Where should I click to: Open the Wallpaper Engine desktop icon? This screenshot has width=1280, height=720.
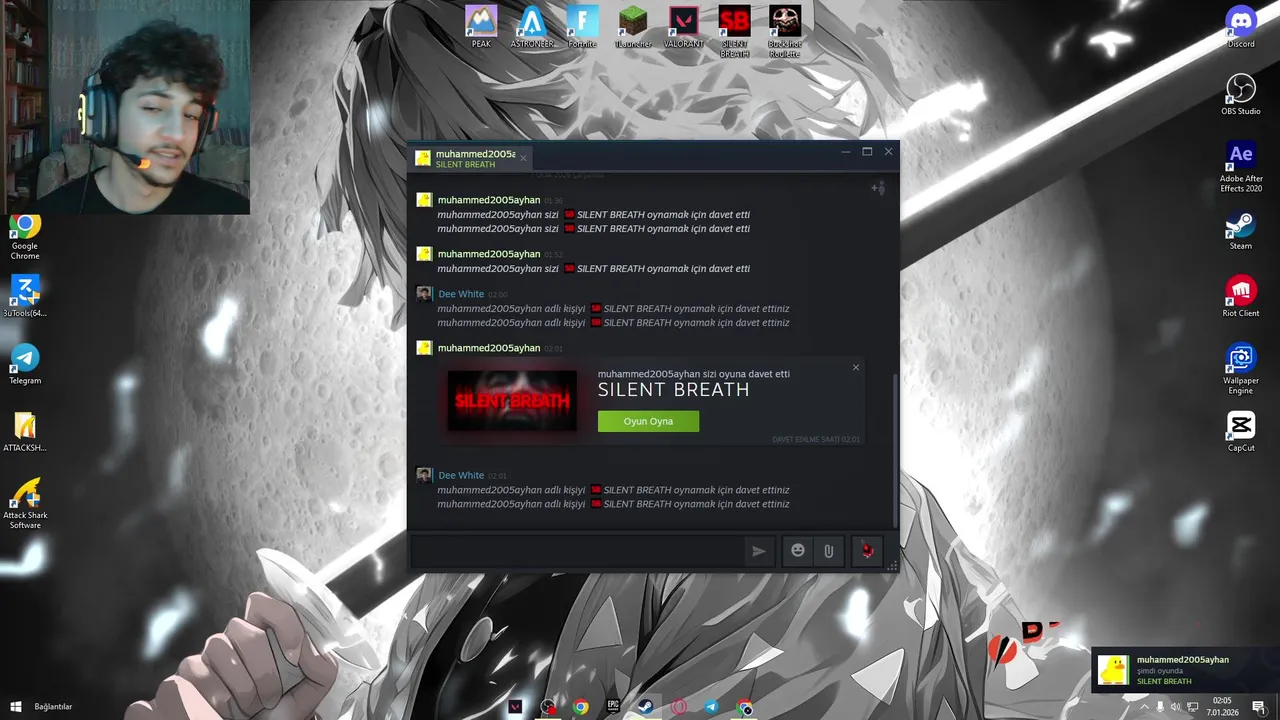1241,369
